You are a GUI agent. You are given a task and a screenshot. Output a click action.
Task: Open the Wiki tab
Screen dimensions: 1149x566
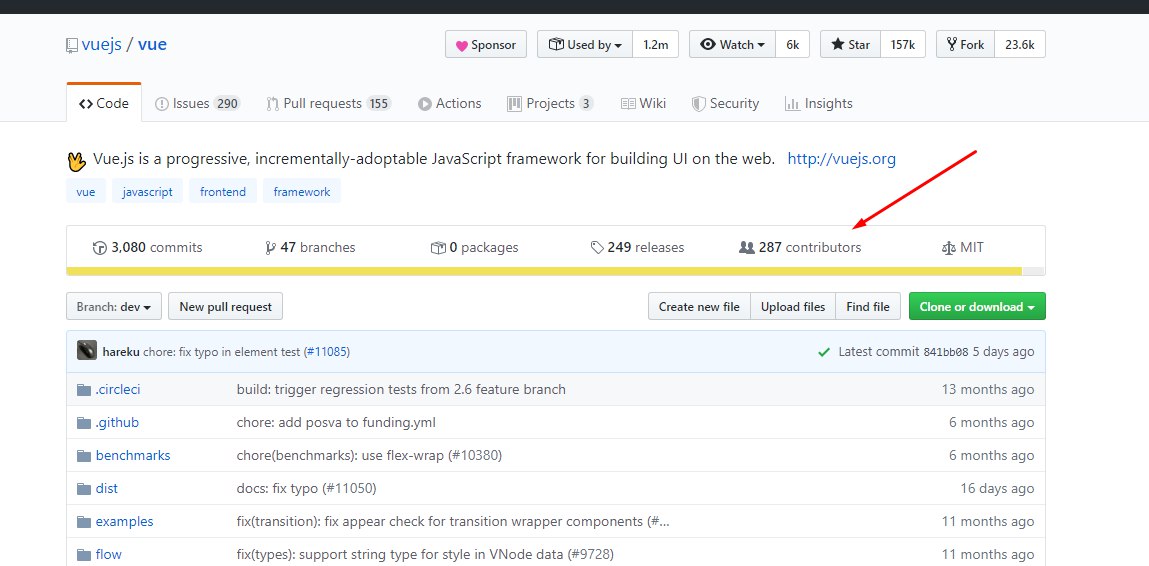point(643,103)
